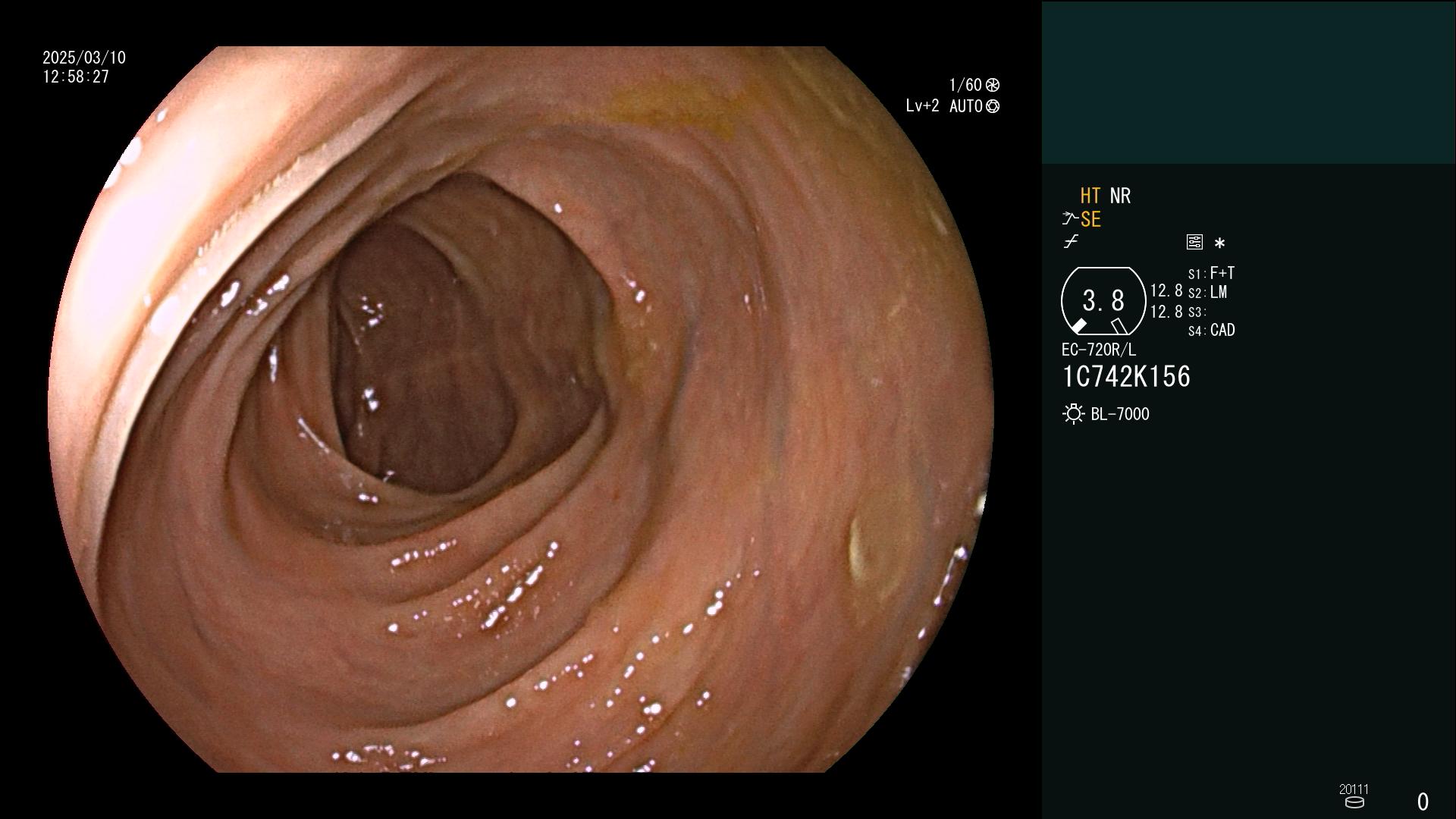Click the serial number 1C742K156
1456x819 pixels.
point(1126,377)
